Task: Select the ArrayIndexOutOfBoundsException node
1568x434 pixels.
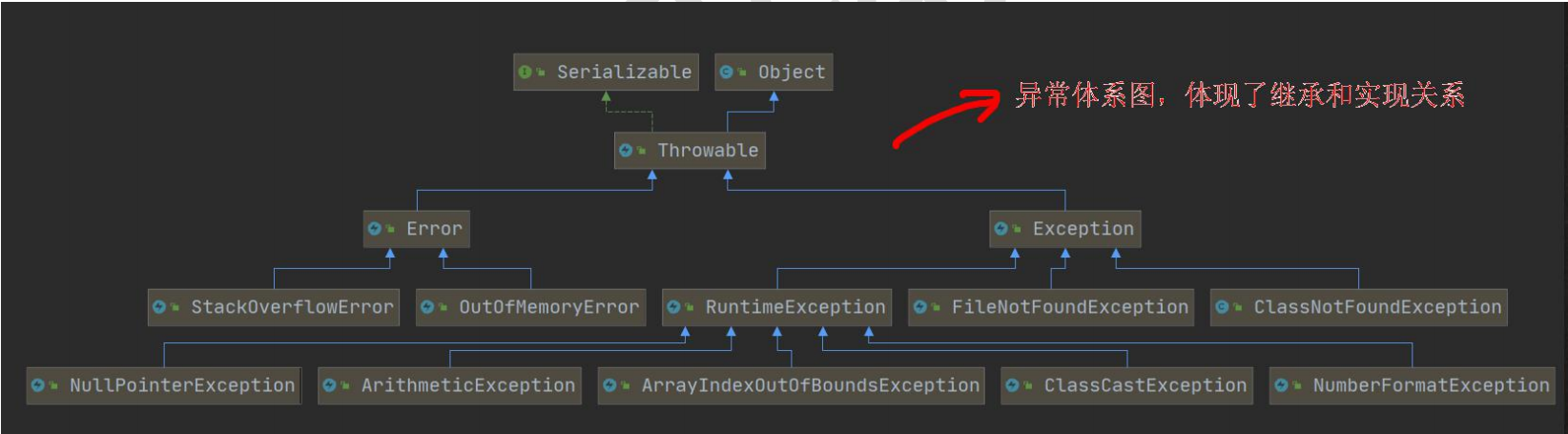Action: pyautogui.click(x=791, y=385)
